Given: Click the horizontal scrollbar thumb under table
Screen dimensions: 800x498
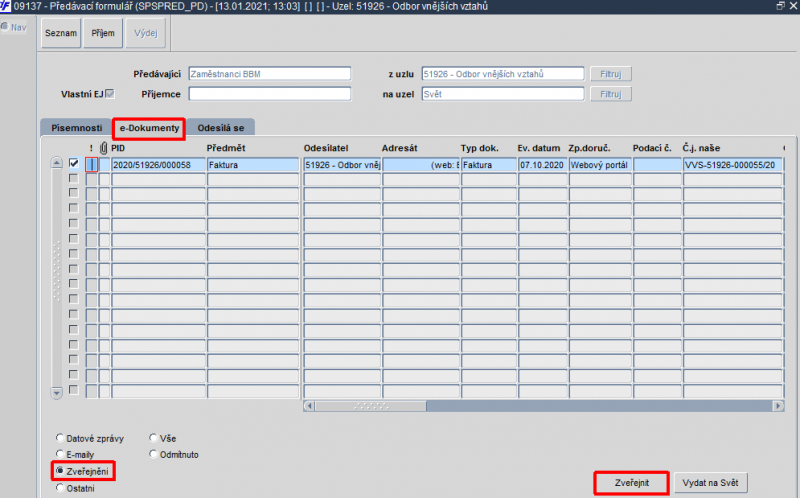Looking at the screenshot, I should pos(371,406).
